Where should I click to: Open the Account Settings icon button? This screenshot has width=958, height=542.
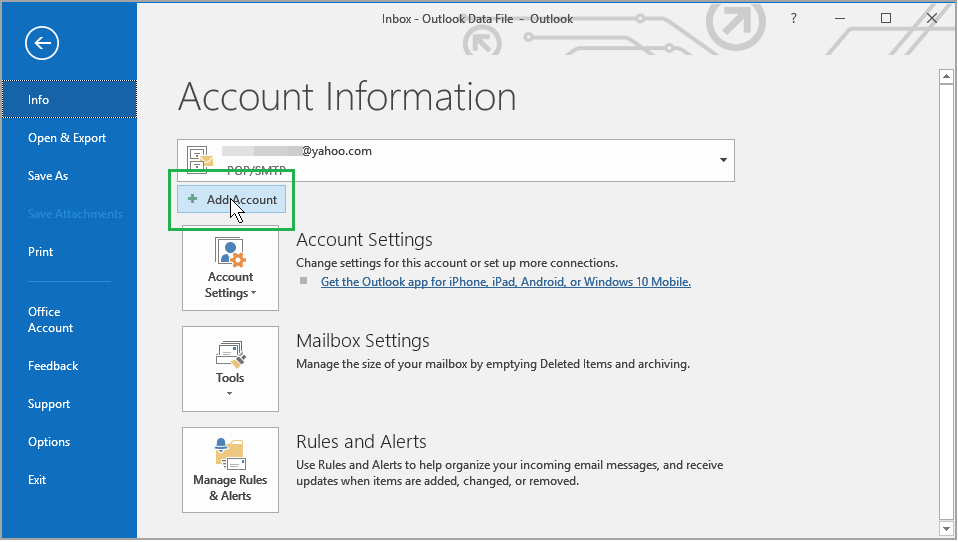(x=230, y=266)
